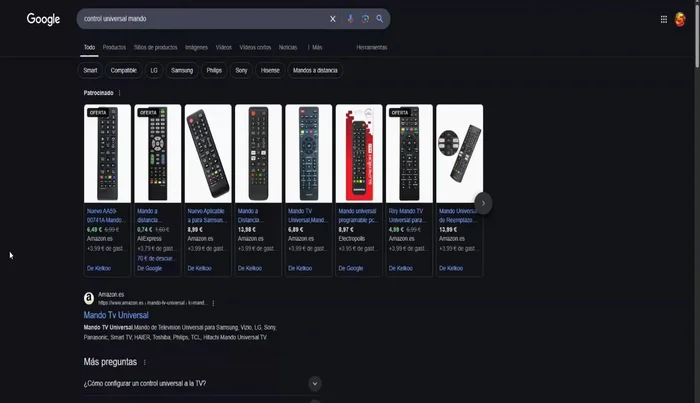Click De Google under the AliExpress product

coord(150,268)
